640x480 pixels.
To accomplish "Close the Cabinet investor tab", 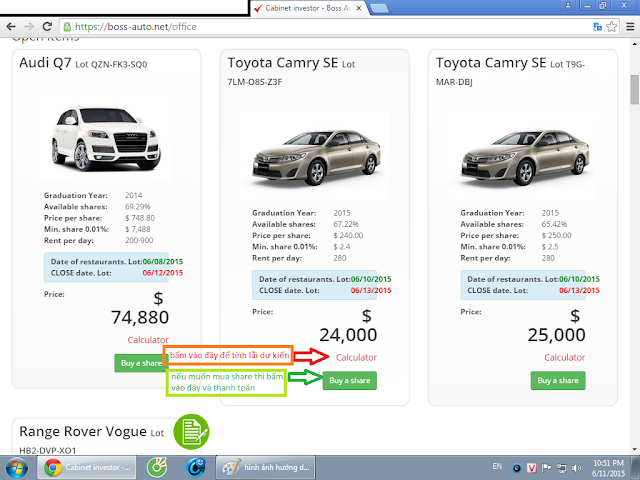I will pyautogui.click(x=359, y=8).
